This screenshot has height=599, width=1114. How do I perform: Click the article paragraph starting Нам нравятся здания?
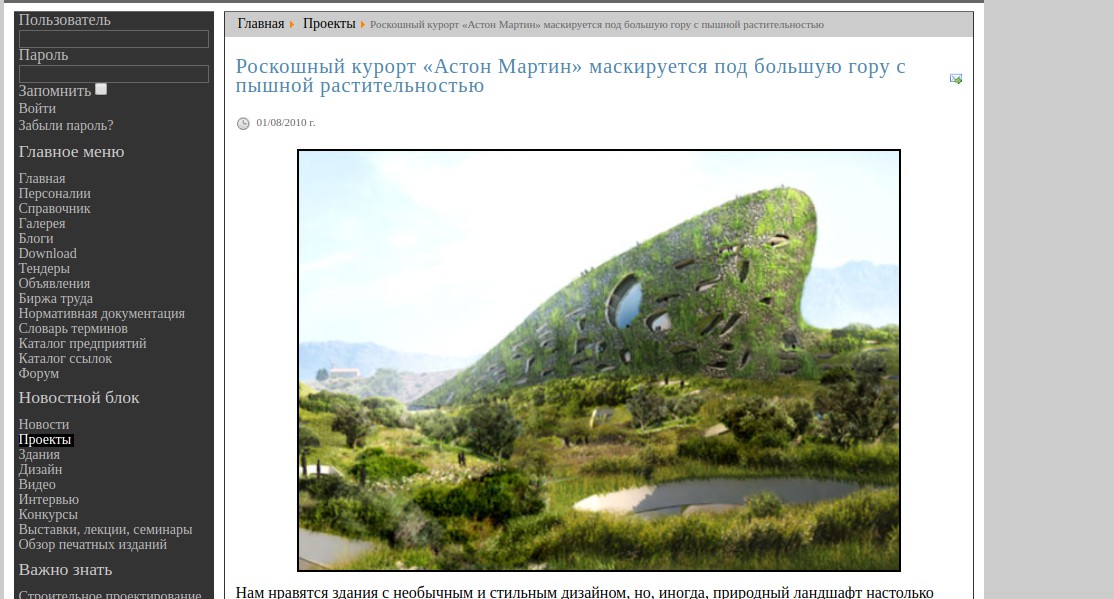585,592
